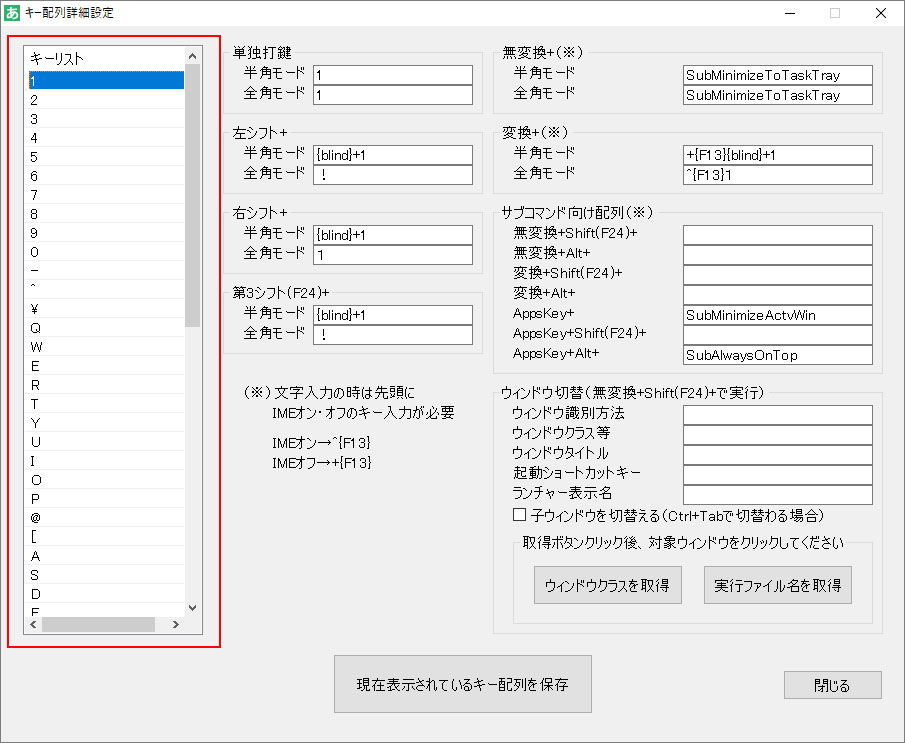Click the AppsKey+ field showing SubMinimizeActvWin

click(x=778, y=314)
